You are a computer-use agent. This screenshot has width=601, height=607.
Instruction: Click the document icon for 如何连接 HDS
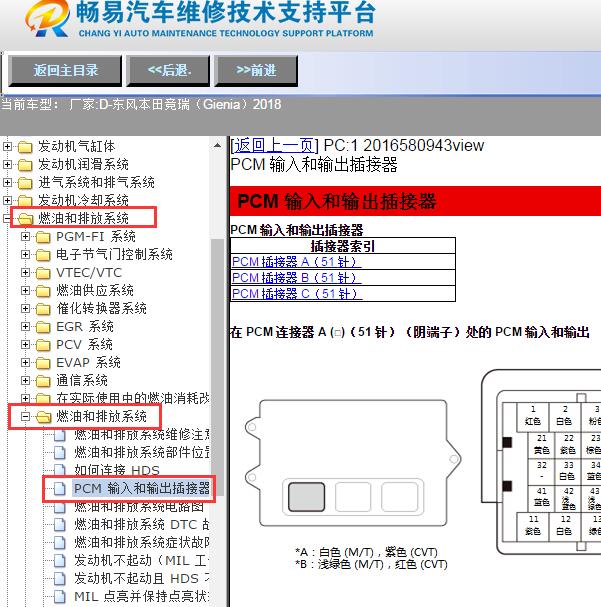click(60, 470)
